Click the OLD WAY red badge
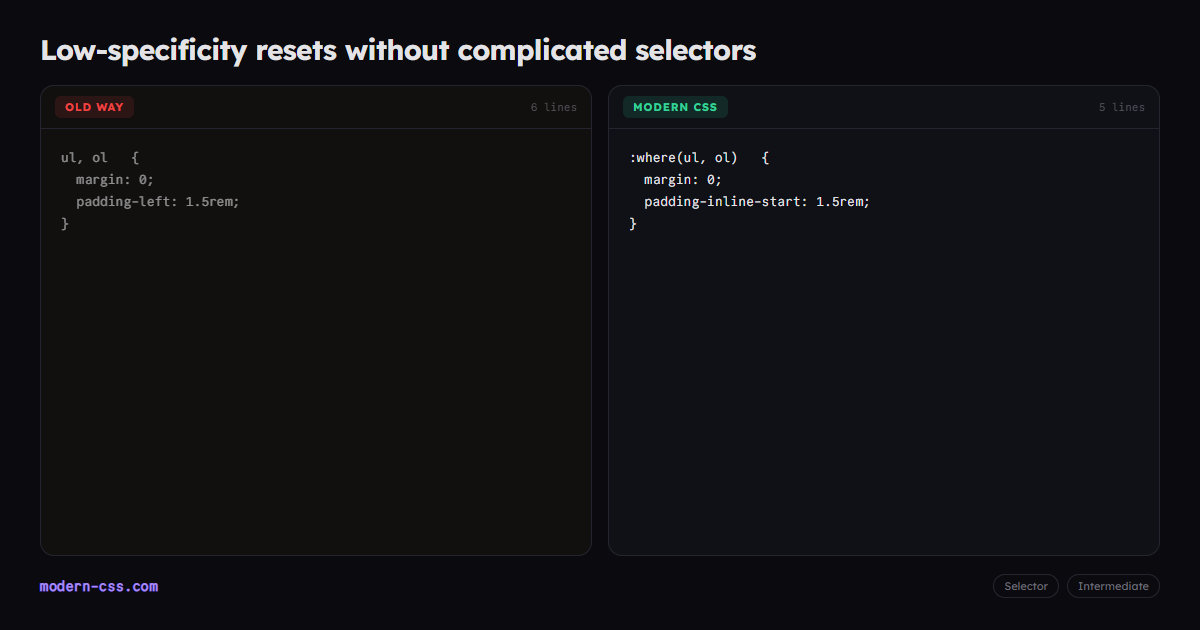Viewport: 1200px width, 630px height. [x=94, y=107]
